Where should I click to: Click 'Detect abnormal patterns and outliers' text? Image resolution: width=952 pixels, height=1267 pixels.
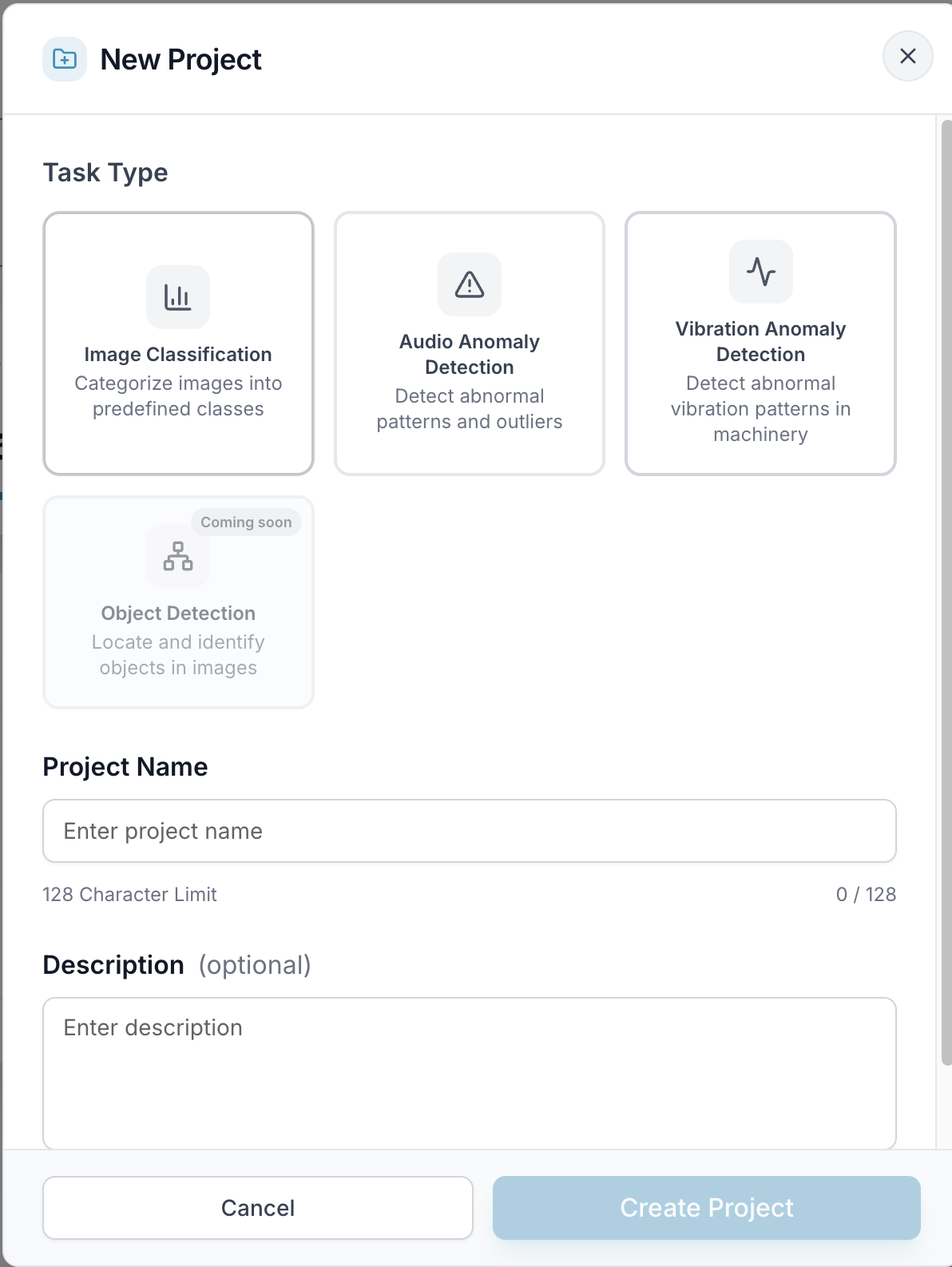(x=470, y=409)
